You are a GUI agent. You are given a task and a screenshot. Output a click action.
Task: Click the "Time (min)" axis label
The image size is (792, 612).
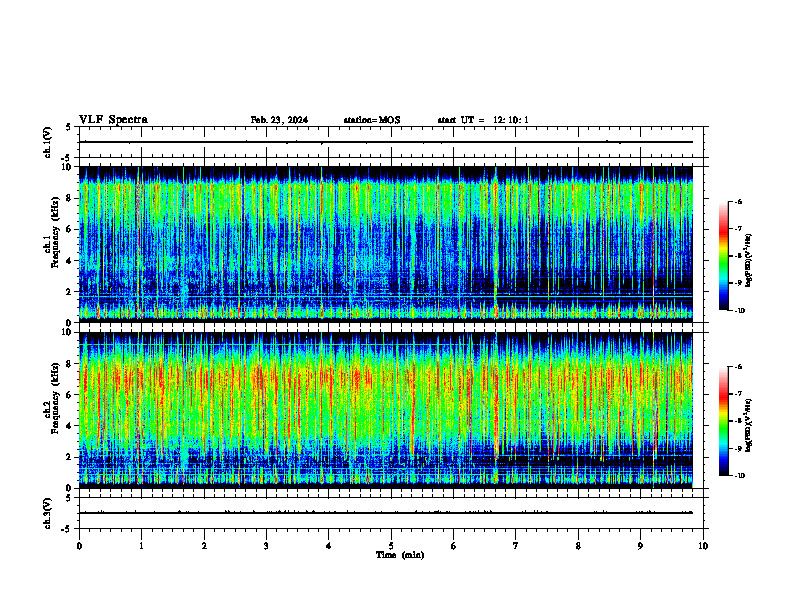pos(400,555)
